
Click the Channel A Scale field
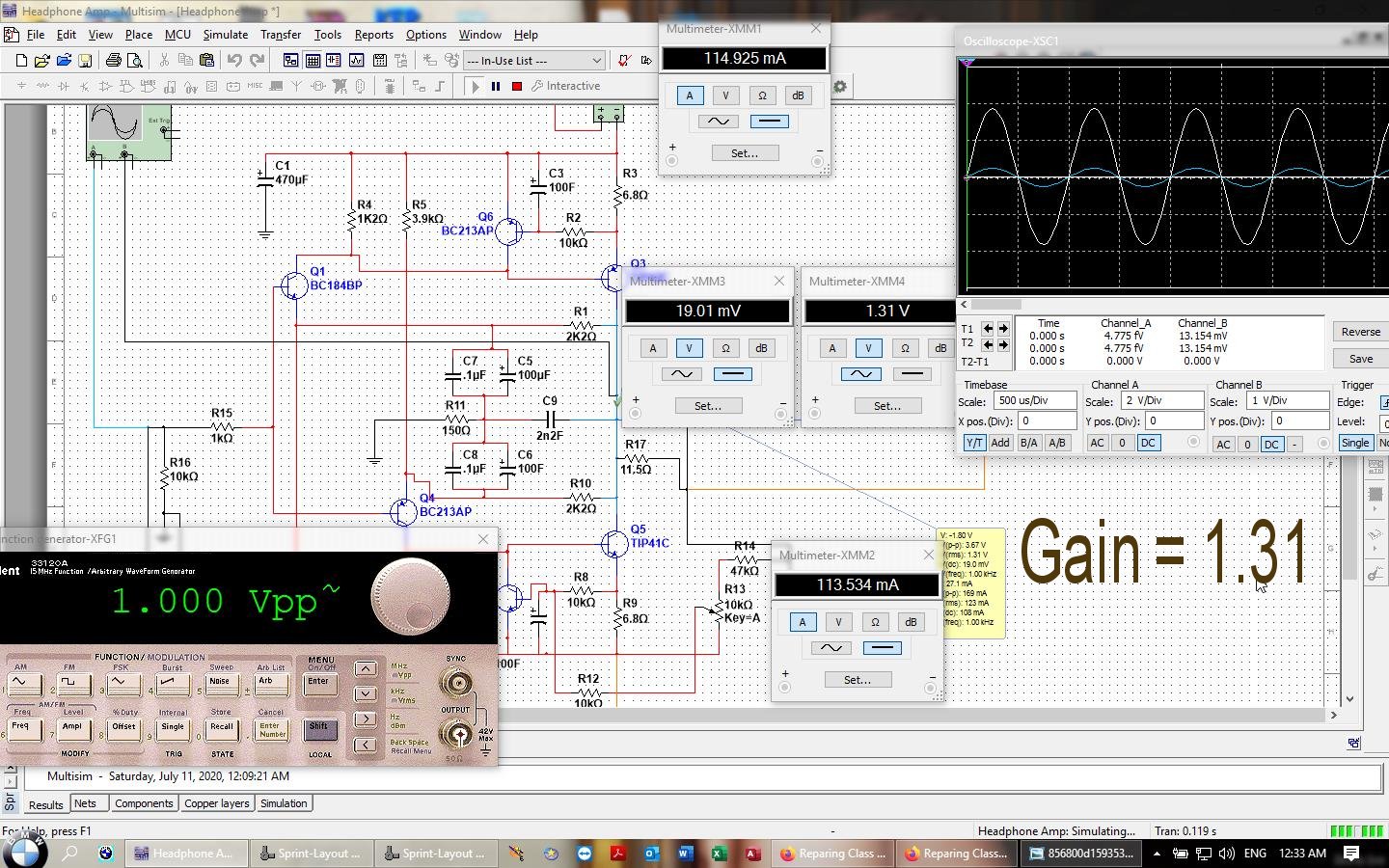[1162, 400]
